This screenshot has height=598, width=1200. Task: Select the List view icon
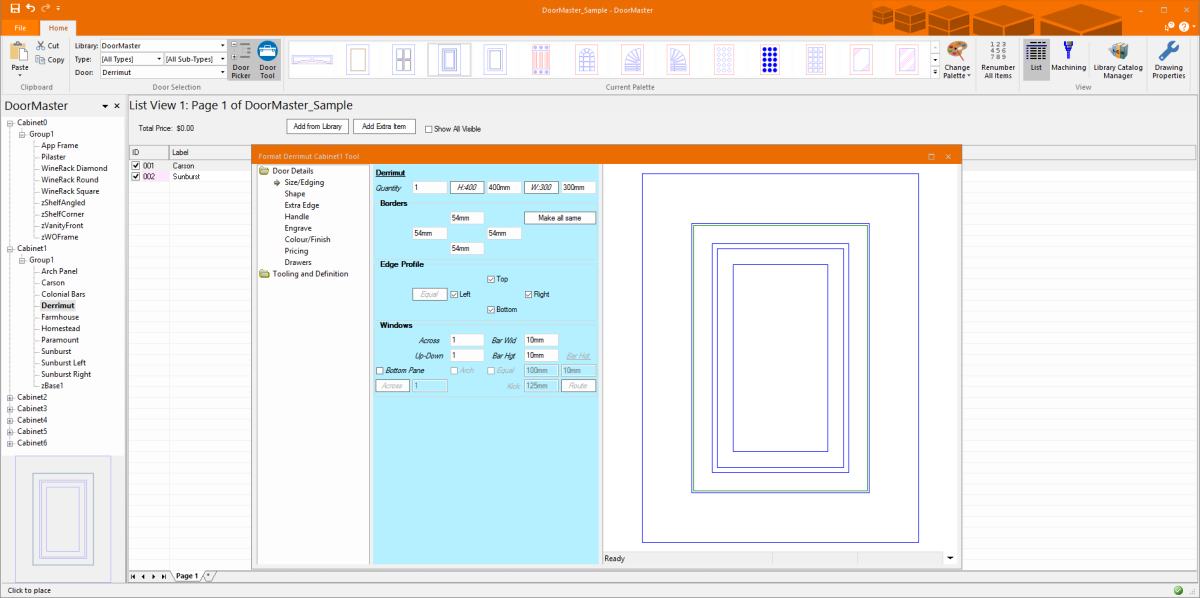(1036, 58)
